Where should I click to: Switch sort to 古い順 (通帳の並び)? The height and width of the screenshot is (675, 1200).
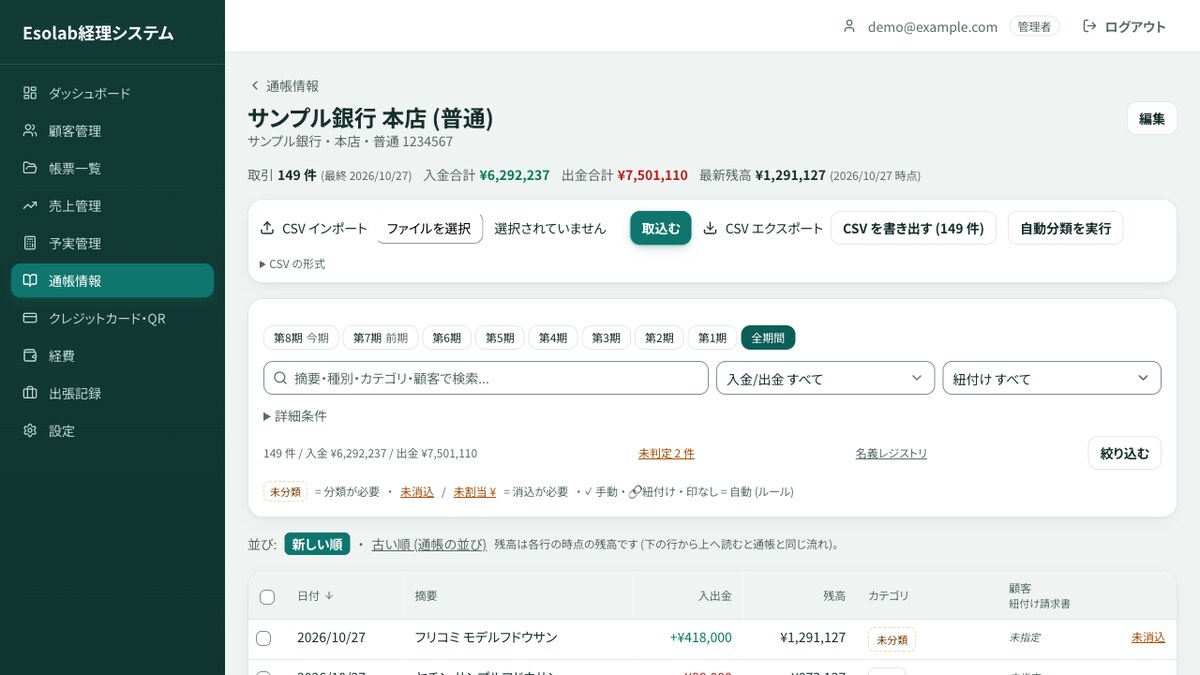pyautogui.click(x=429, y=545)
